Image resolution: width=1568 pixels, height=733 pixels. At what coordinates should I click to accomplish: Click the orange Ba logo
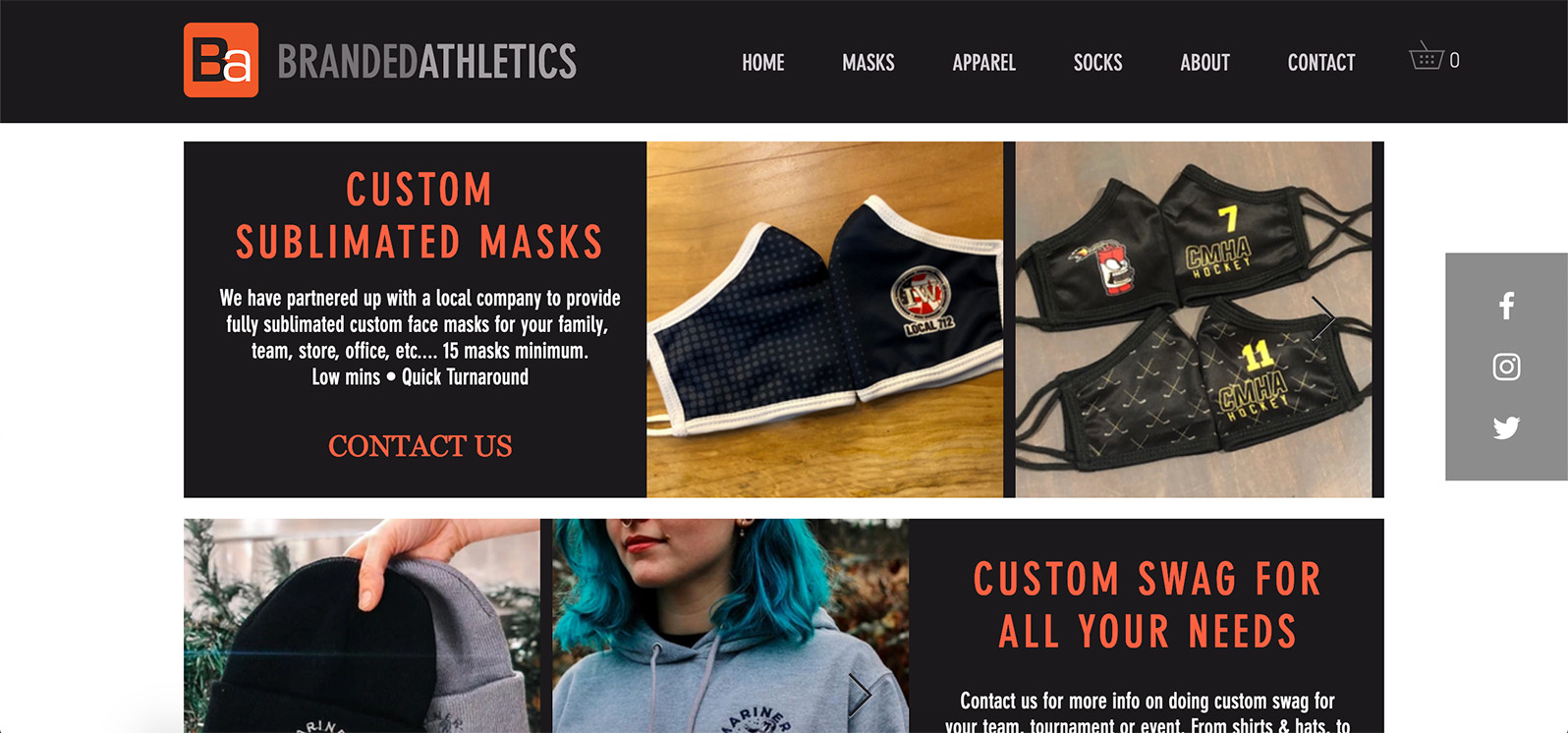pyautogui.click(x=221, y=60)
